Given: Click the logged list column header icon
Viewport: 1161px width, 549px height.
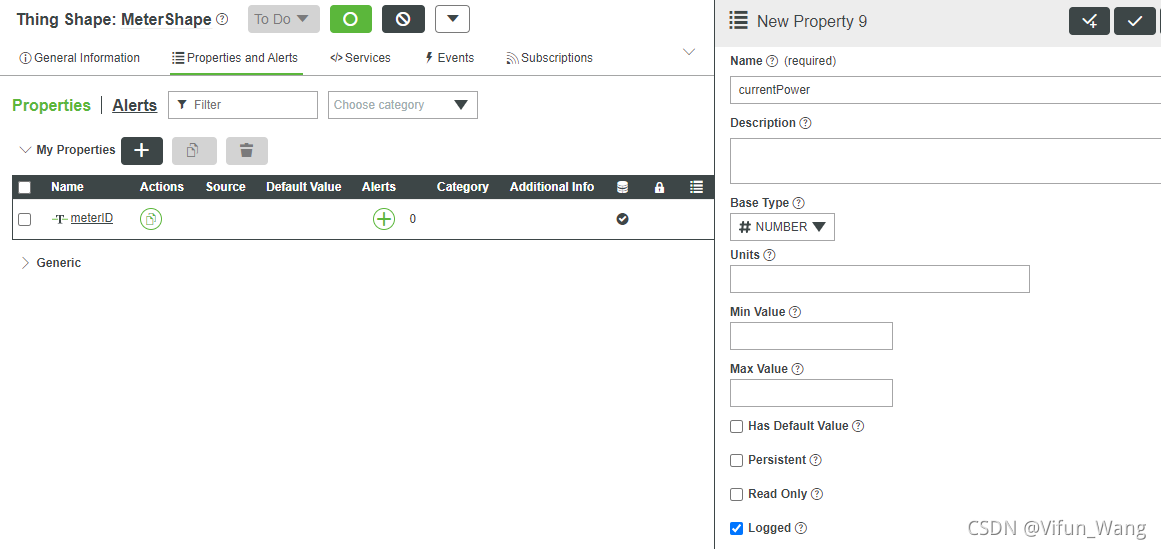Looking at the screenshot, I should pyautogui.click(x=696, y=187).
